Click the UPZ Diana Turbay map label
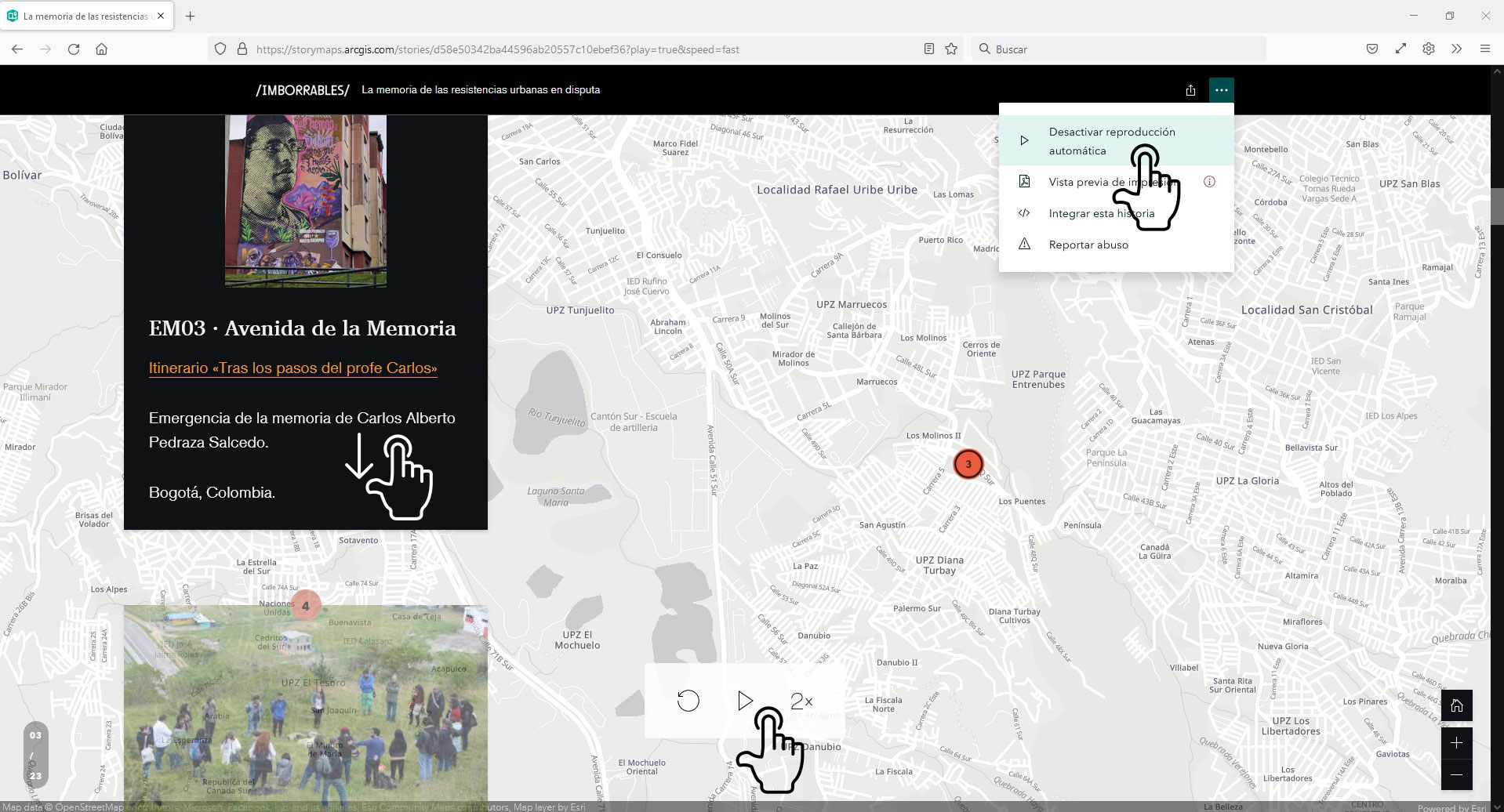 click(939, 565)
